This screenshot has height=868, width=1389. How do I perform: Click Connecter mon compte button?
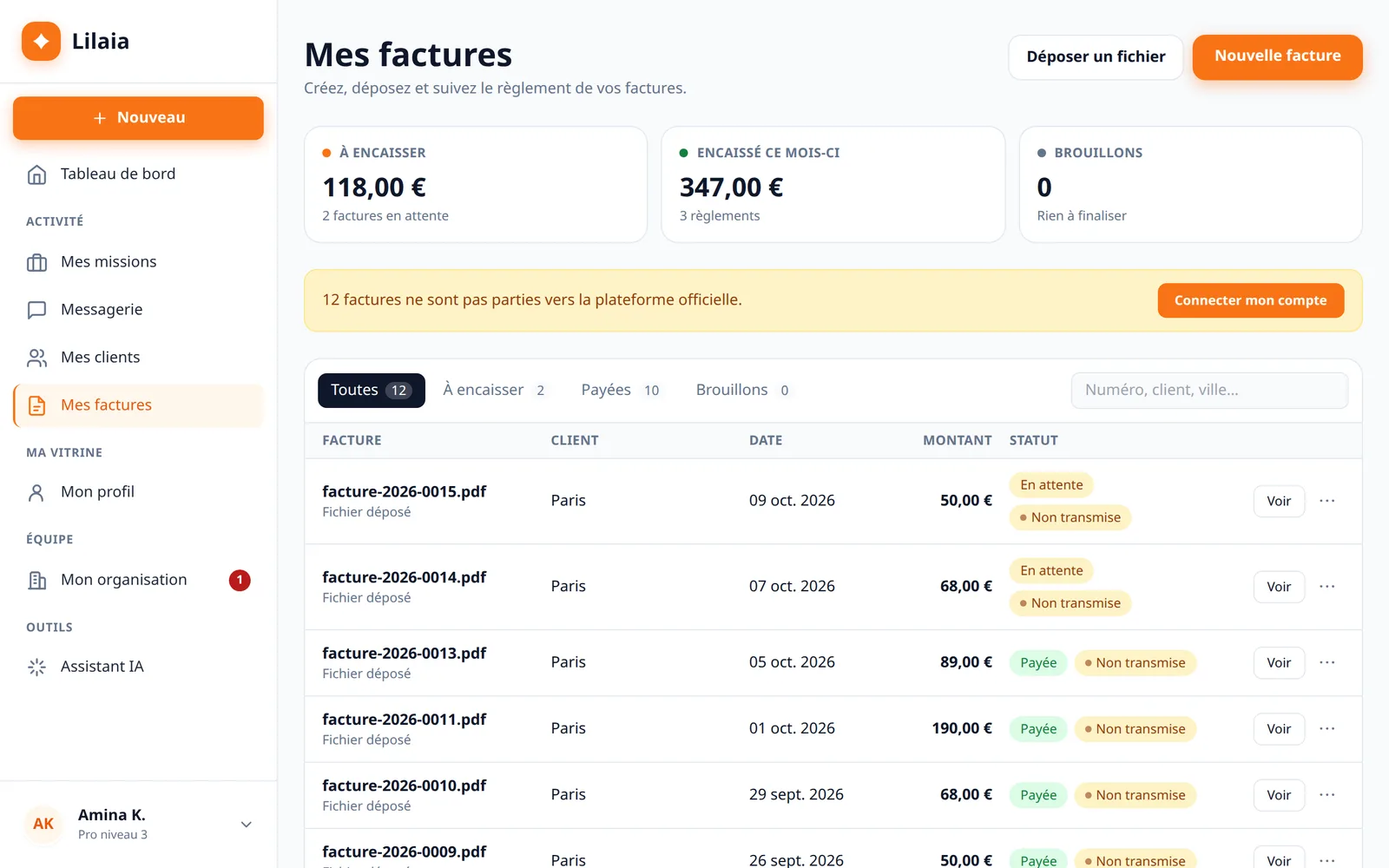1251,300
